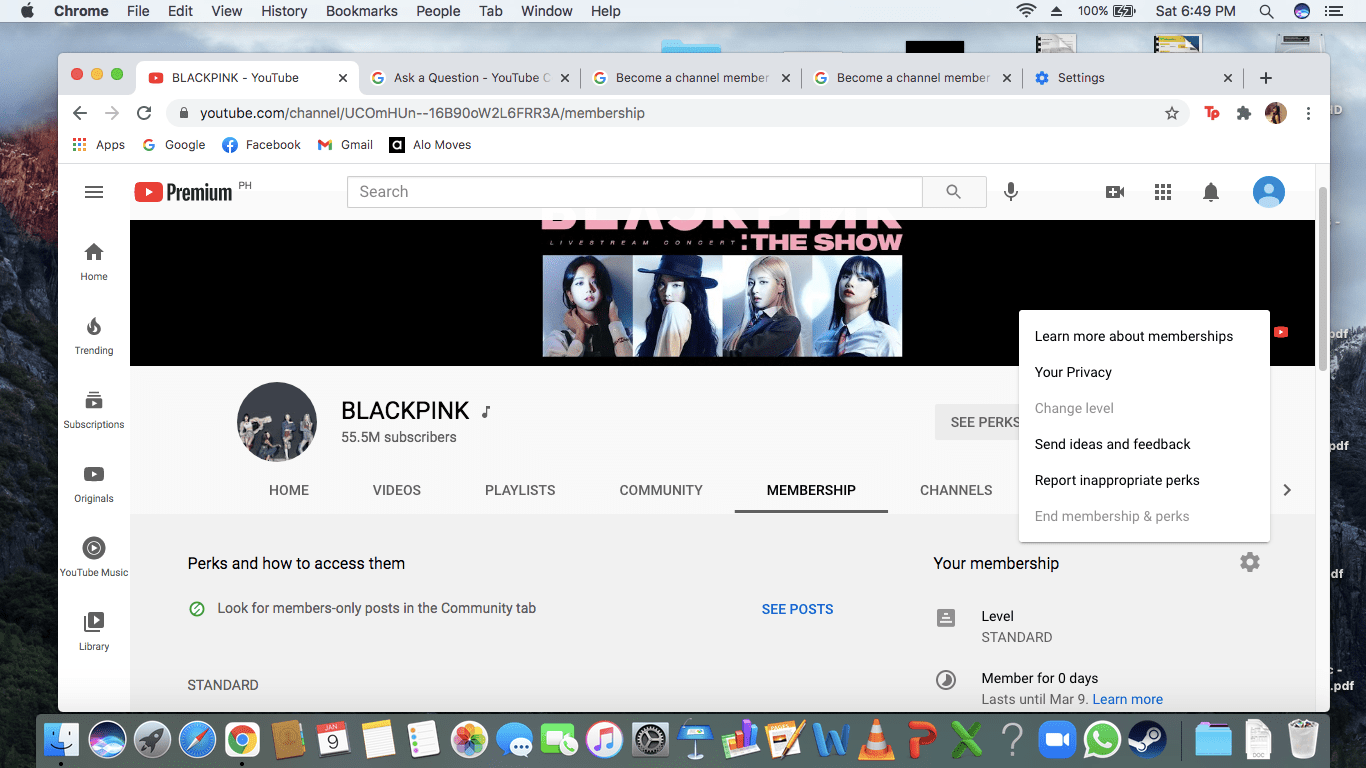Open the Google bookmark

[x=174, y=145]
